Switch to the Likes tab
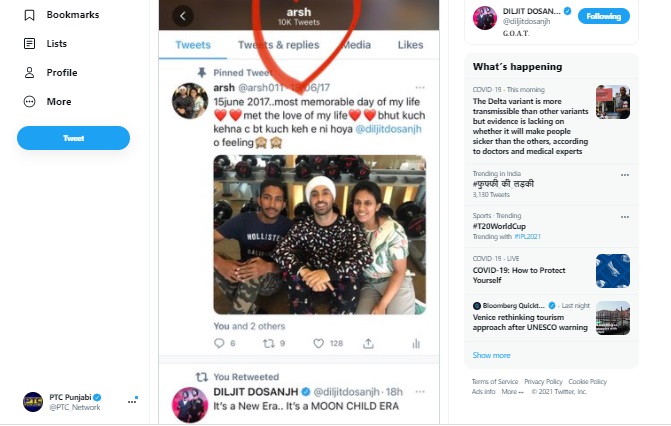This screenshot has height=426, width=671. [410, 45]
